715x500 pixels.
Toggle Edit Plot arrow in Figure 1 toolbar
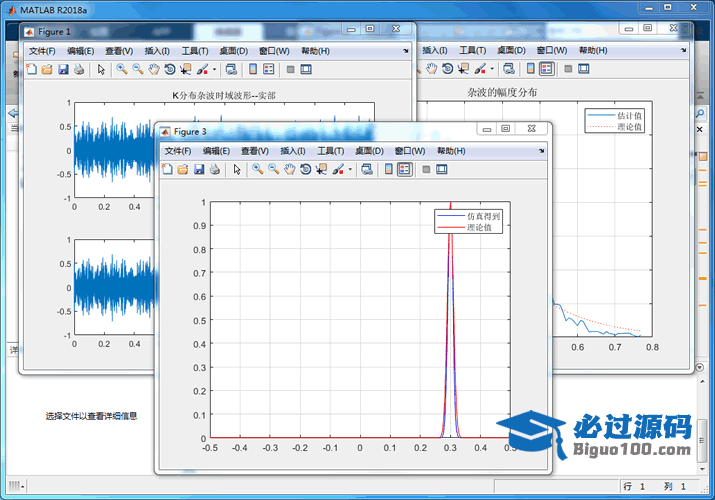click(101, 69)
